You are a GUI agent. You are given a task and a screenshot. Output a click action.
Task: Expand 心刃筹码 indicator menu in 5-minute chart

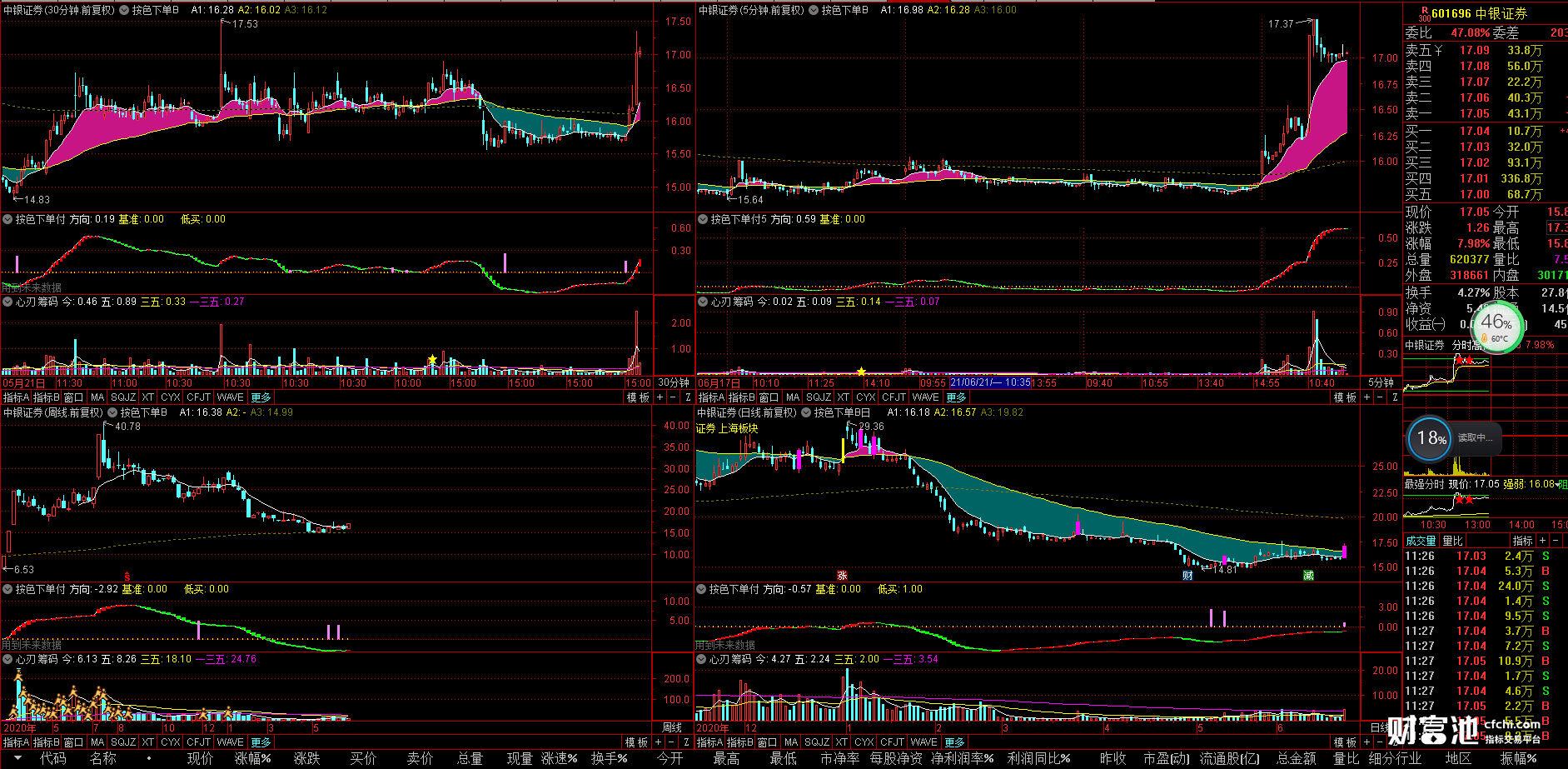click(703, 302)
